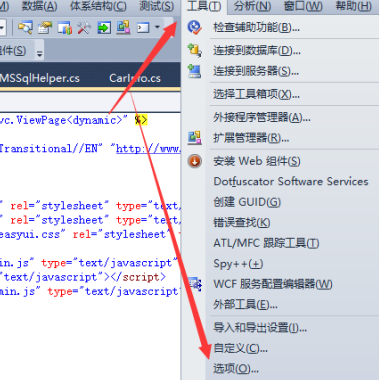Open 外部工具(E) dialog
The height and width of the screenshot is (380, 379).
pos(245,304)
